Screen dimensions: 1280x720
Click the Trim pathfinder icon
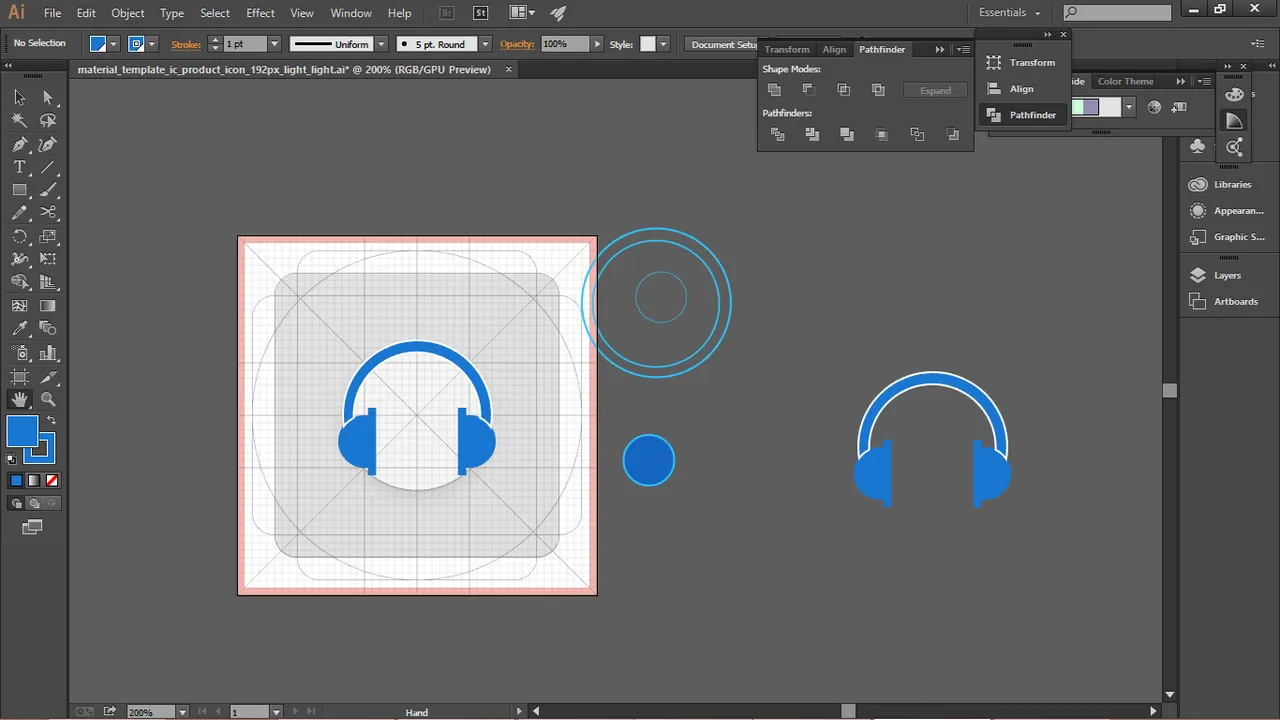812,134
